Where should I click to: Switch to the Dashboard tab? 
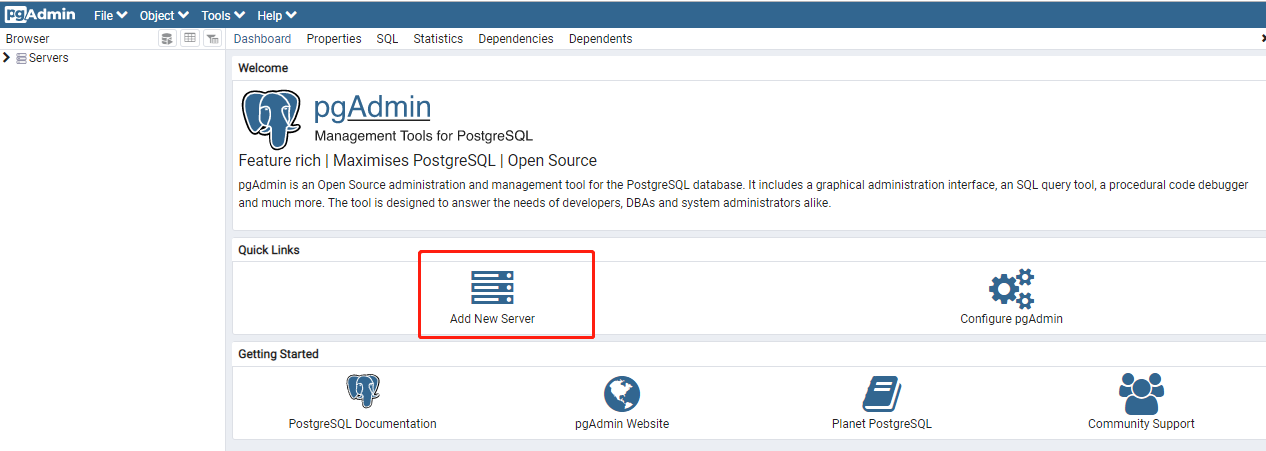(262, 39)
